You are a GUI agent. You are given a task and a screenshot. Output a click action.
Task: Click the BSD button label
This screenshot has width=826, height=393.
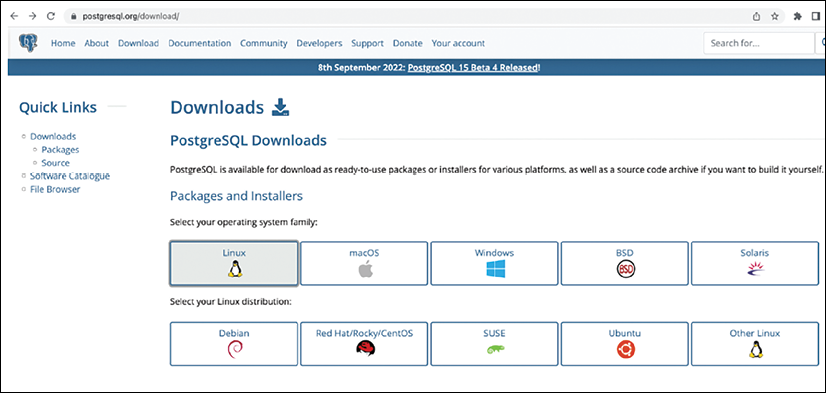[625, 253]
